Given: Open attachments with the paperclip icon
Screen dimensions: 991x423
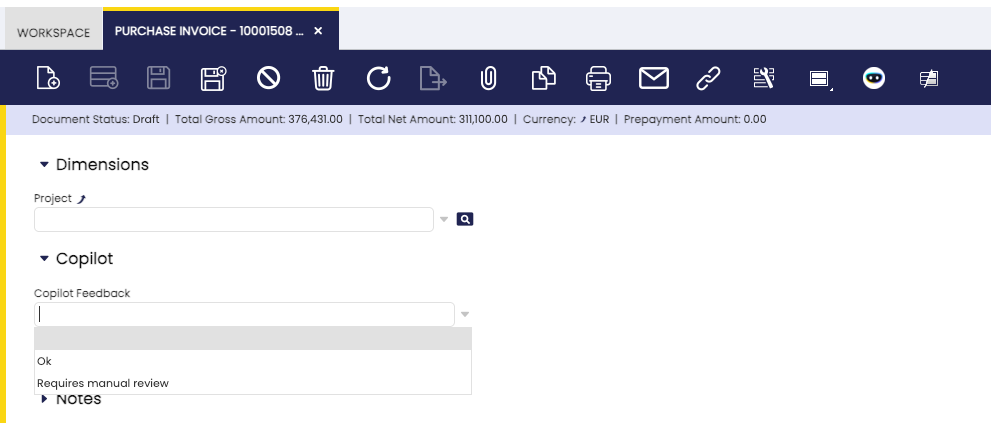Looking at the screenshot, I should [x=488, y=78].
